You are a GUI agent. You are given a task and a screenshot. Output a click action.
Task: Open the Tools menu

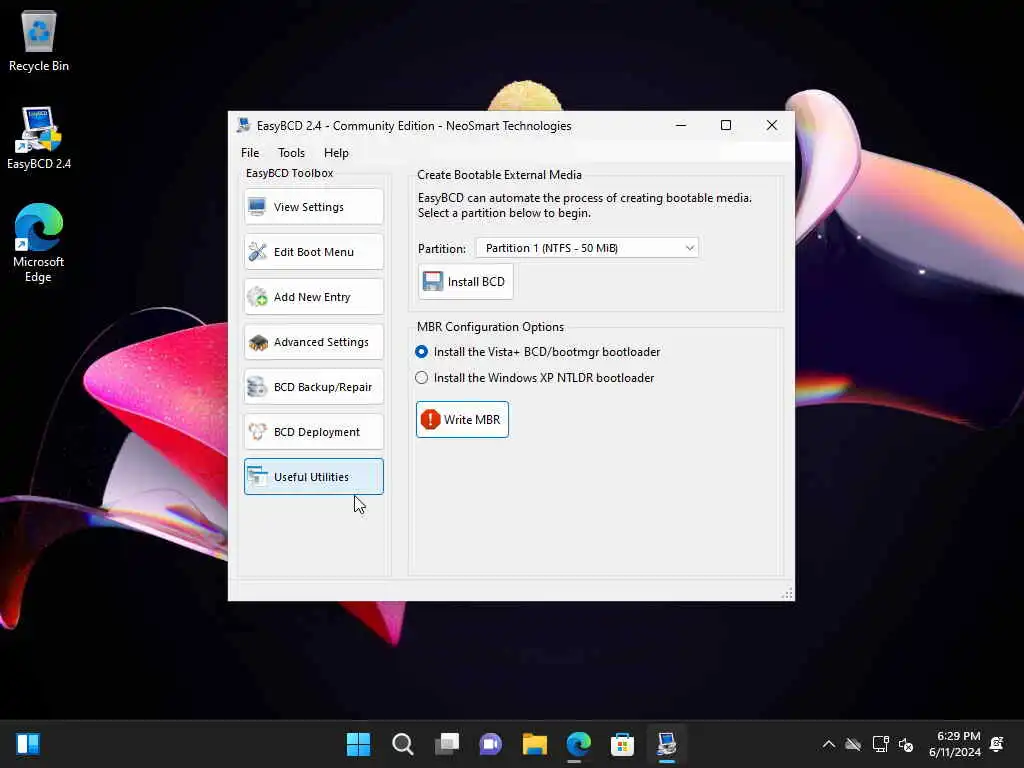pyautogui.click(x=291, y=153)
